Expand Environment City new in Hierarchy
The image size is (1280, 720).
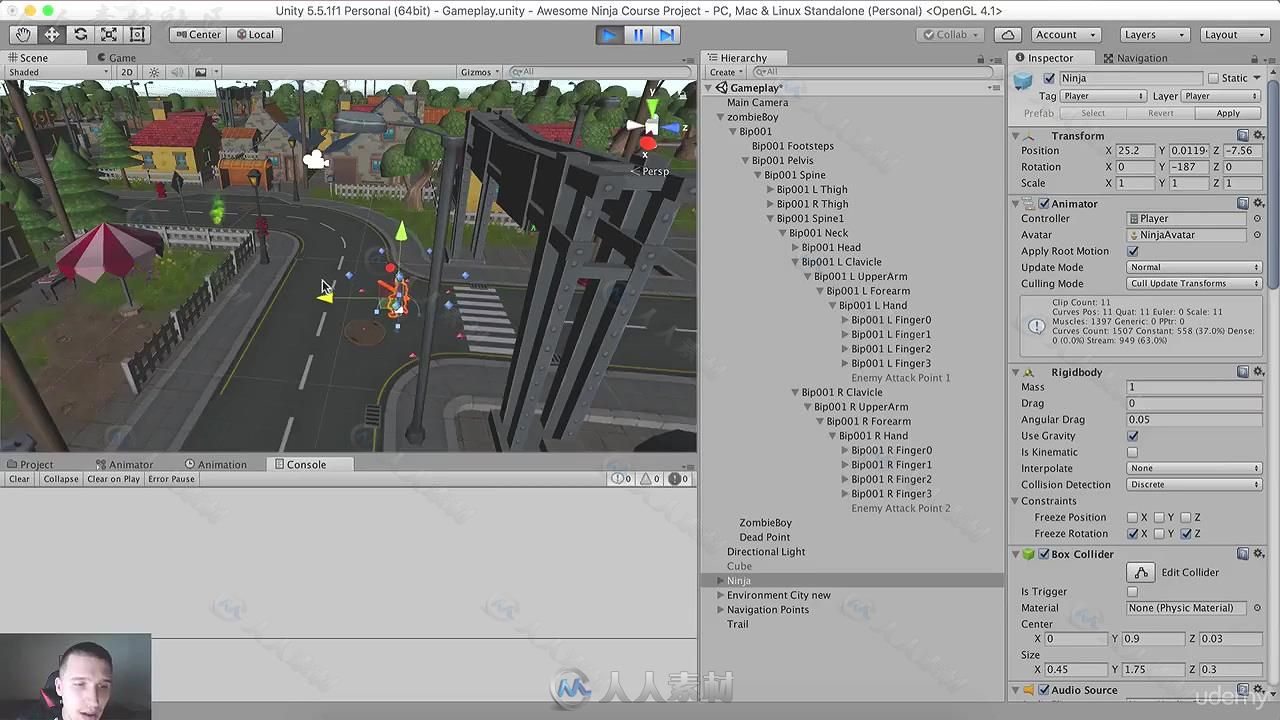[x=719, y=595]
